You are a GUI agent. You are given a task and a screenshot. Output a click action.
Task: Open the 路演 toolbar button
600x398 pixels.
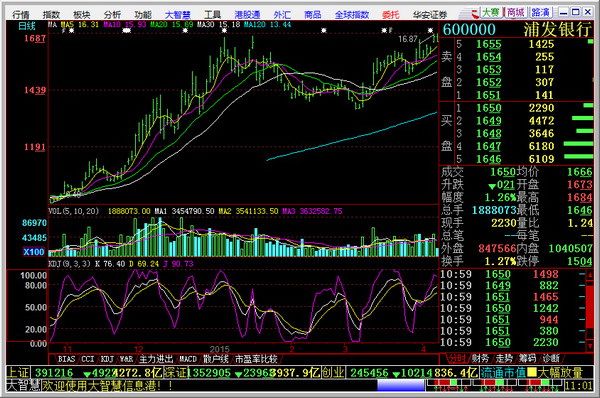540,13
